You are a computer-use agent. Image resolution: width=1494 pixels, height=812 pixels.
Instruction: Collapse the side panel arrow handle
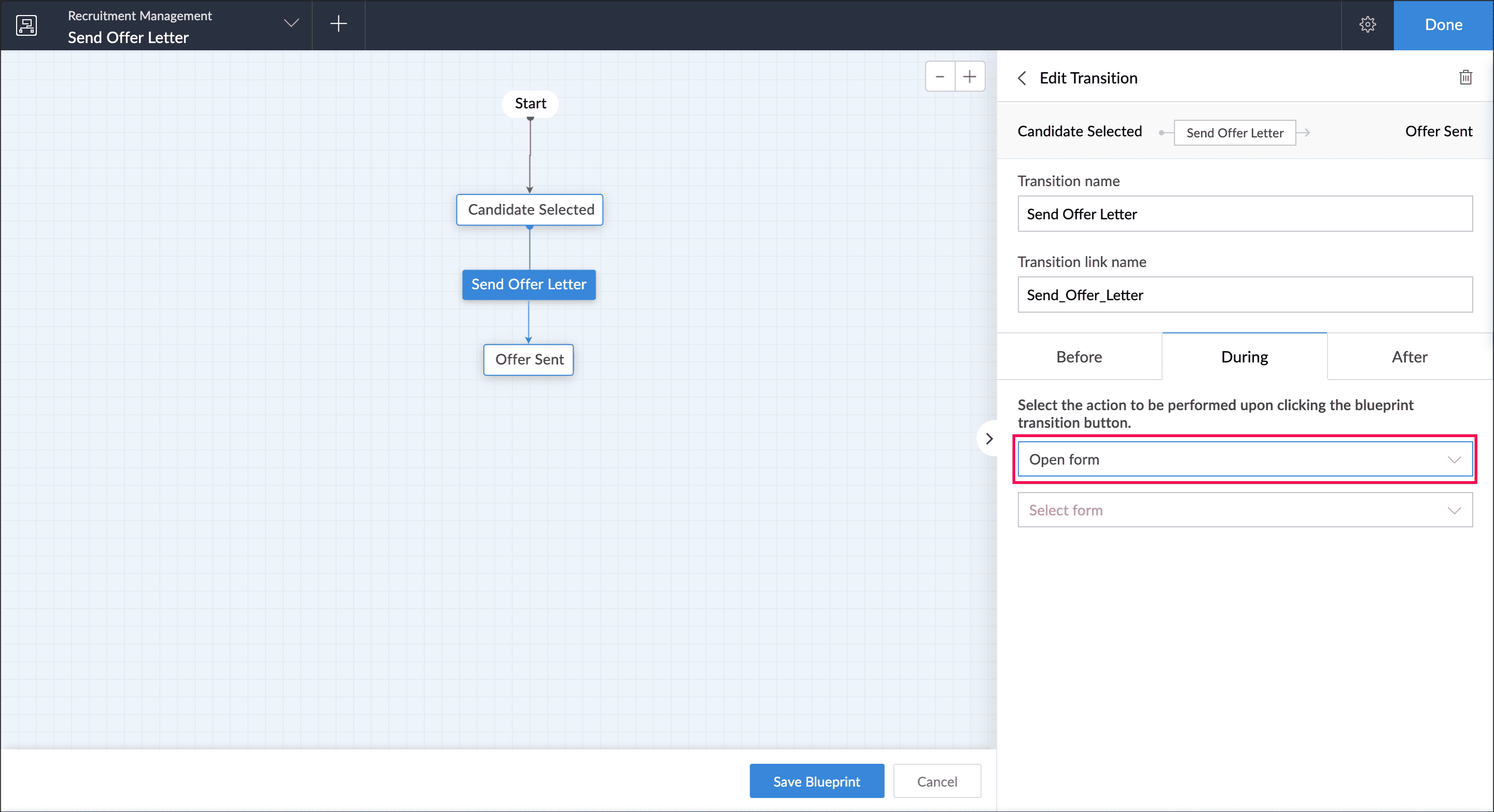989,439
